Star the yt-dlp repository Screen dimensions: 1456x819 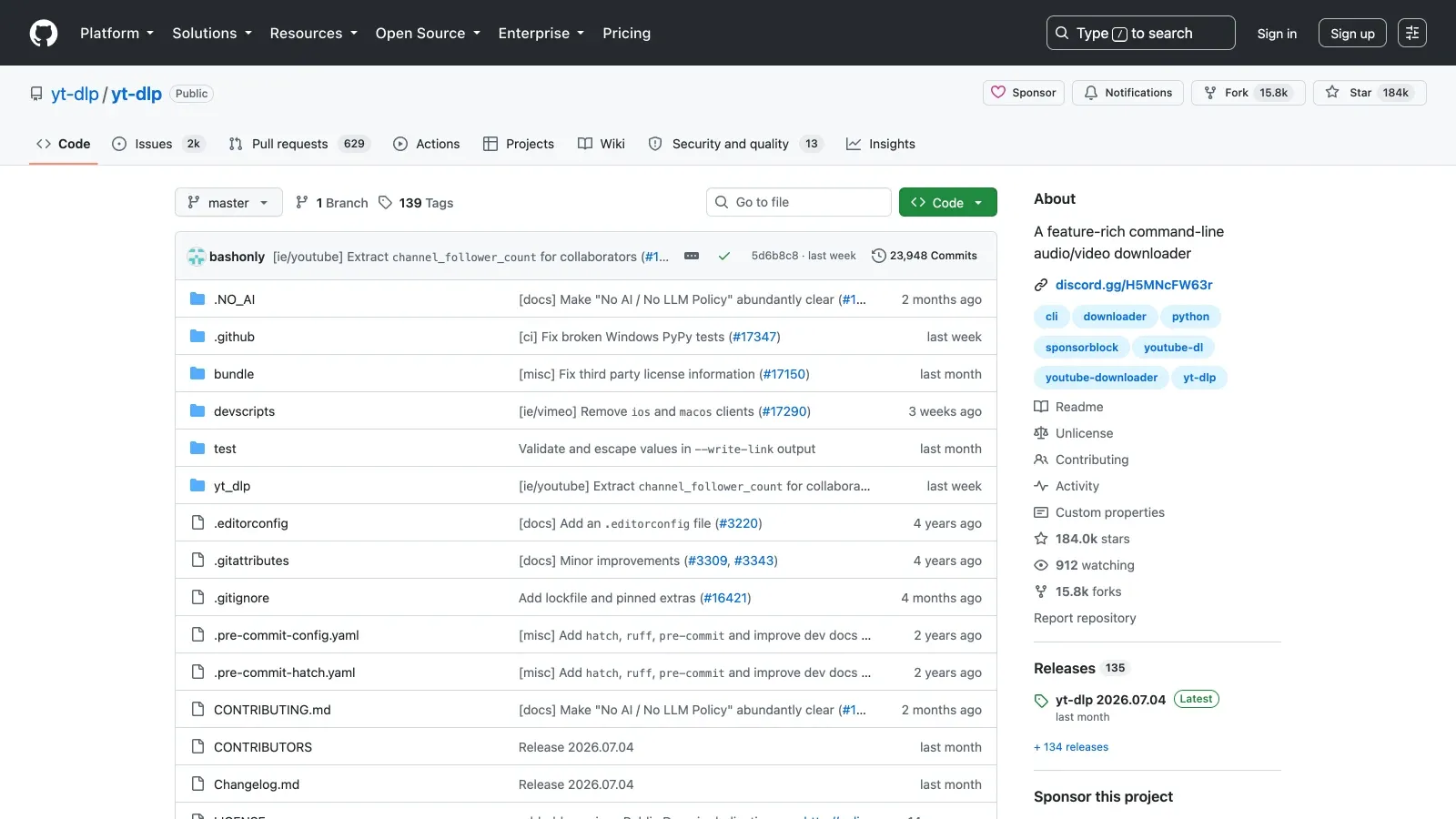pyautogui.click(x=1370, y=93)
